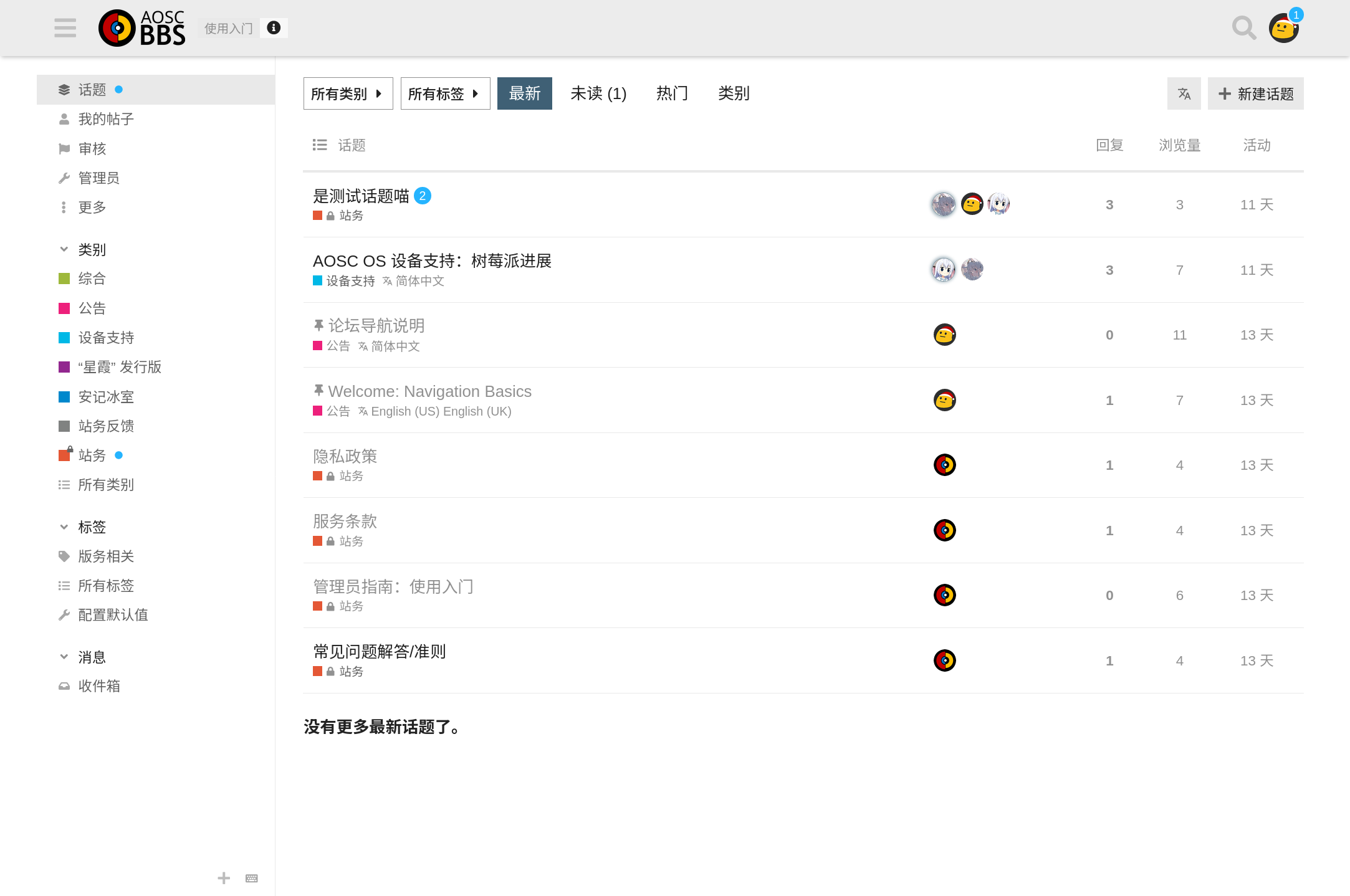
Task: Open the 所有类别 dropdown
Action: pyautogui.click(x=348, y=94)
